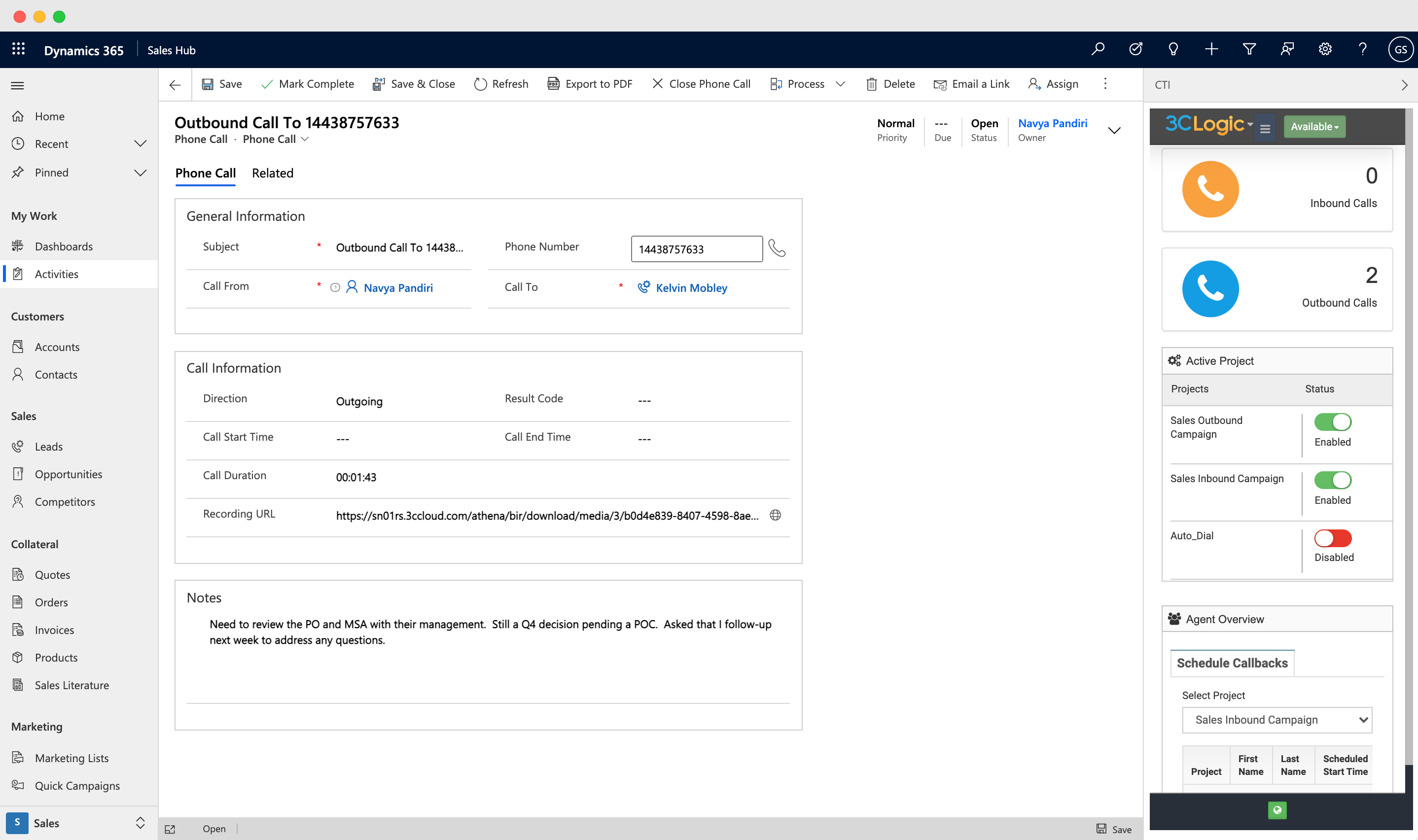Click the Mark Complete button

click(307, 84)
